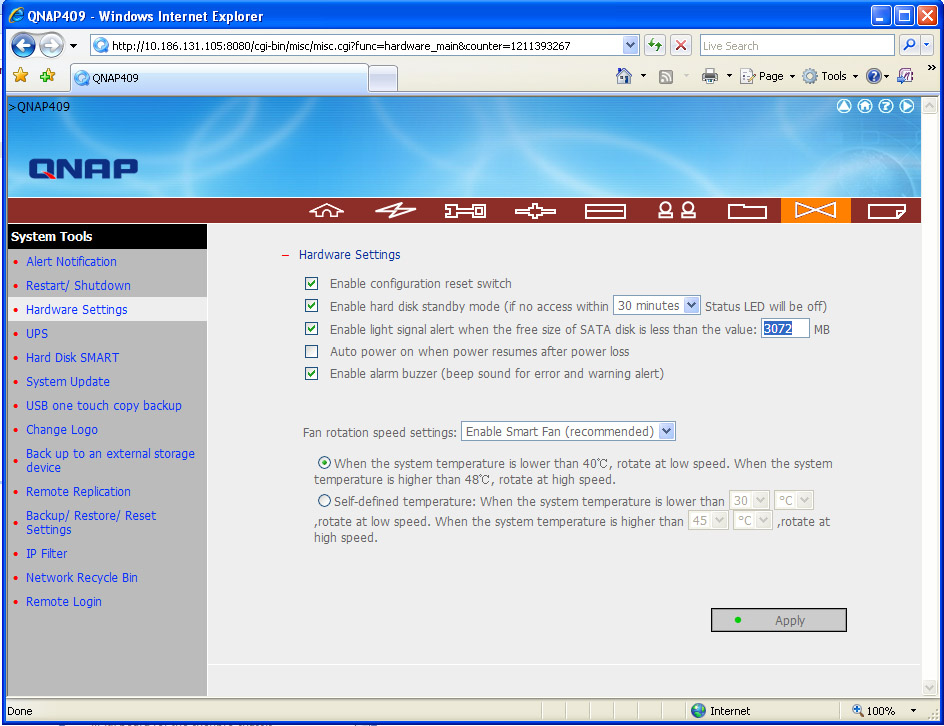Toggle Enable light signal alert checkbox
Image resolution: width=944 pixels, height=726 pixels.
coord(311,329)
